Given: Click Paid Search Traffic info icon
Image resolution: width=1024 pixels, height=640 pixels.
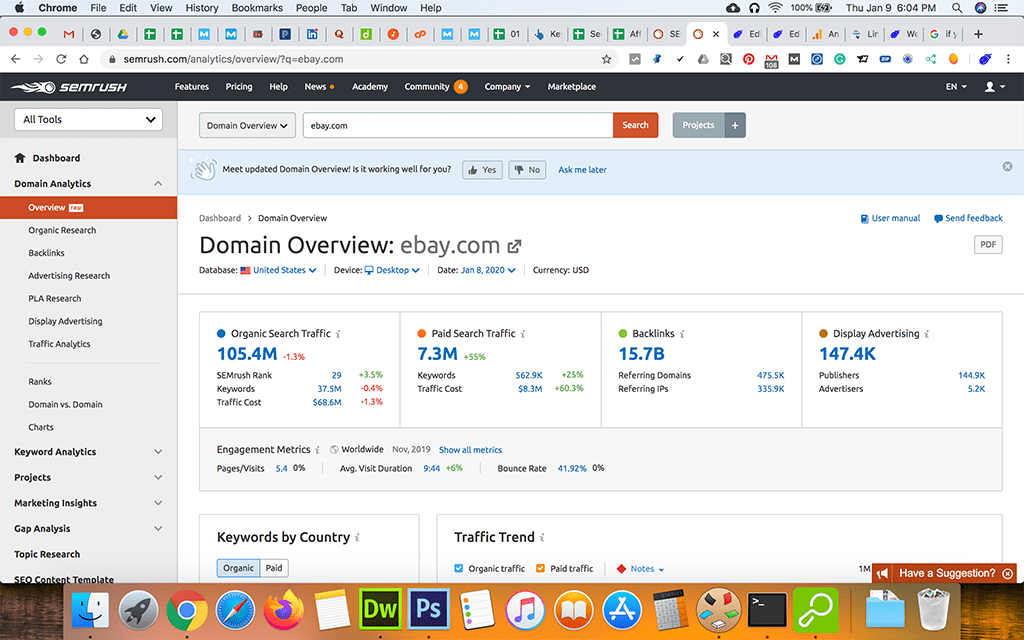Looking at the screenshot, I should click(x=522, y=334).
